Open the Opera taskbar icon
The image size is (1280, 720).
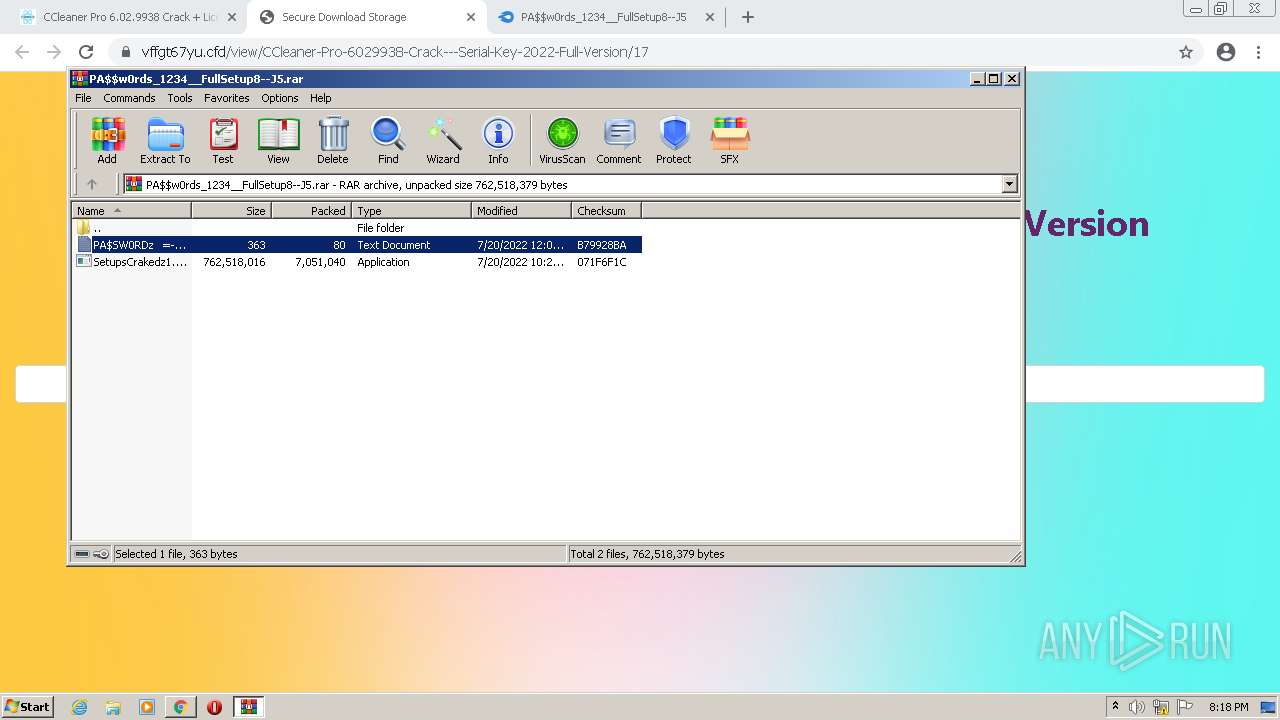(x=214, y=707)
